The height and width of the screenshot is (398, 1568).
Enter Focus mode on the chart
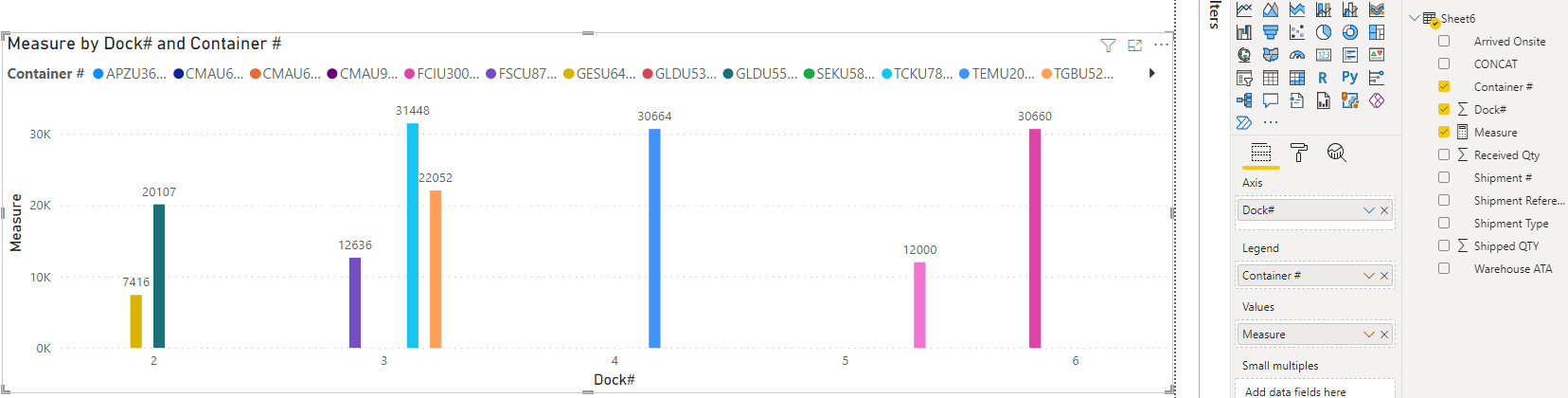1135,45
